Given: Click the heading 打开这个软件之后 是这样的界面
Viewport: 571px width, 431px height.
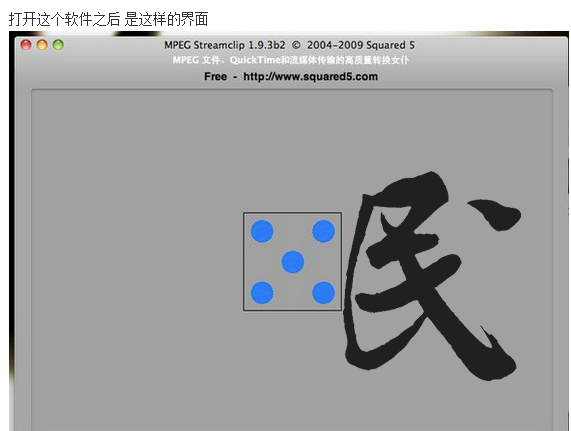Looking at the screenshot, I should [x=109, y=19].
